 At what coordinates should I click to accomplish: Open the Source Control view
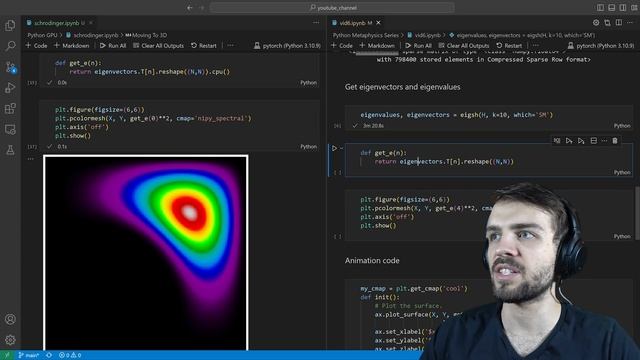[x=10, y=67]
